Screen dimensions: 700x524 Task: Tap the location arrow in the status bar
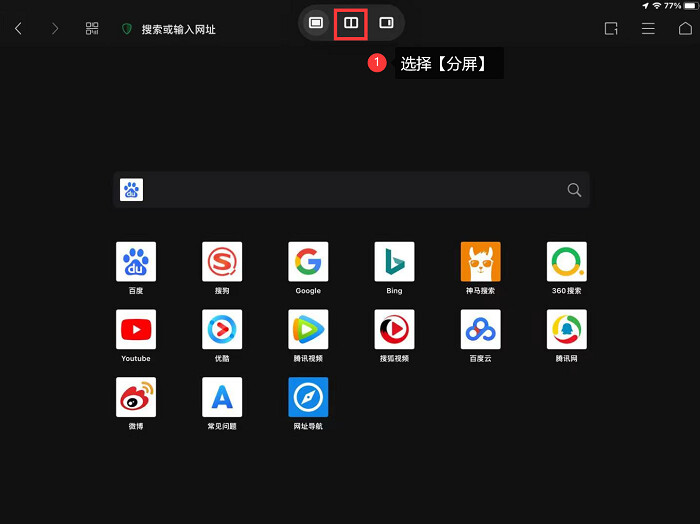pyautogui.click(x=646, y=5)
